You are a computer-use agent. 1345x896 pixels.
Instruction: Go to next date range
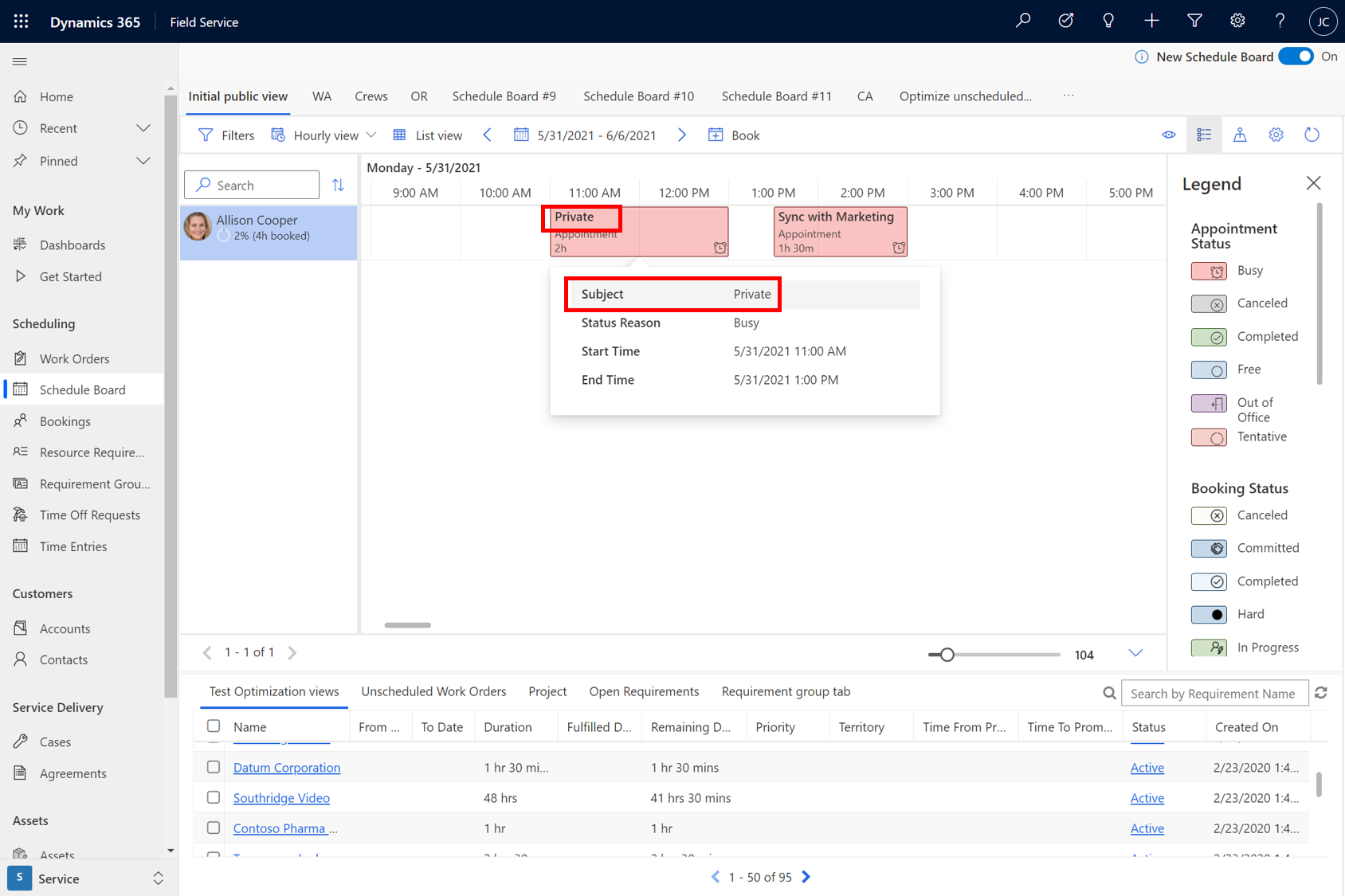[682, 135]
